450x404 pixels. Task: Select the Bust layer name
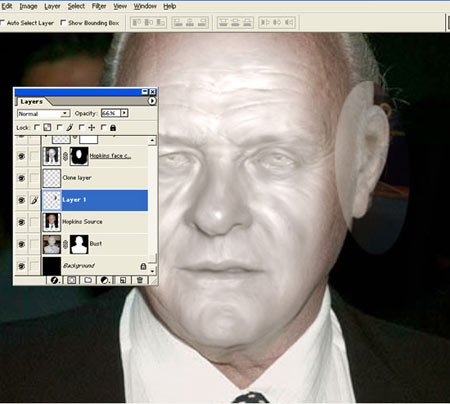(96, 244)
